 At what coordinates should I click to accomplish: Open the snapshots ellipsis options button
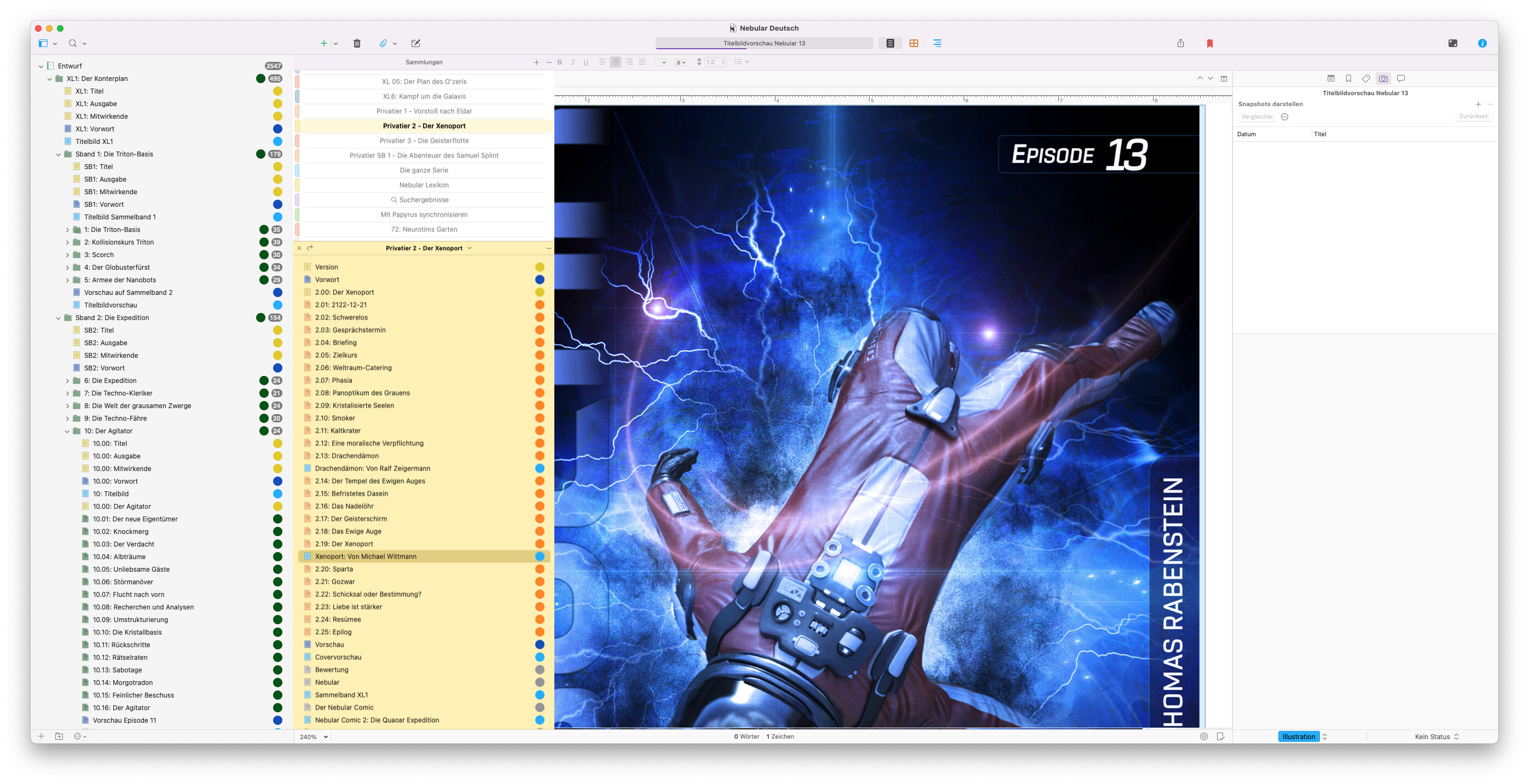pos(1284,117)
